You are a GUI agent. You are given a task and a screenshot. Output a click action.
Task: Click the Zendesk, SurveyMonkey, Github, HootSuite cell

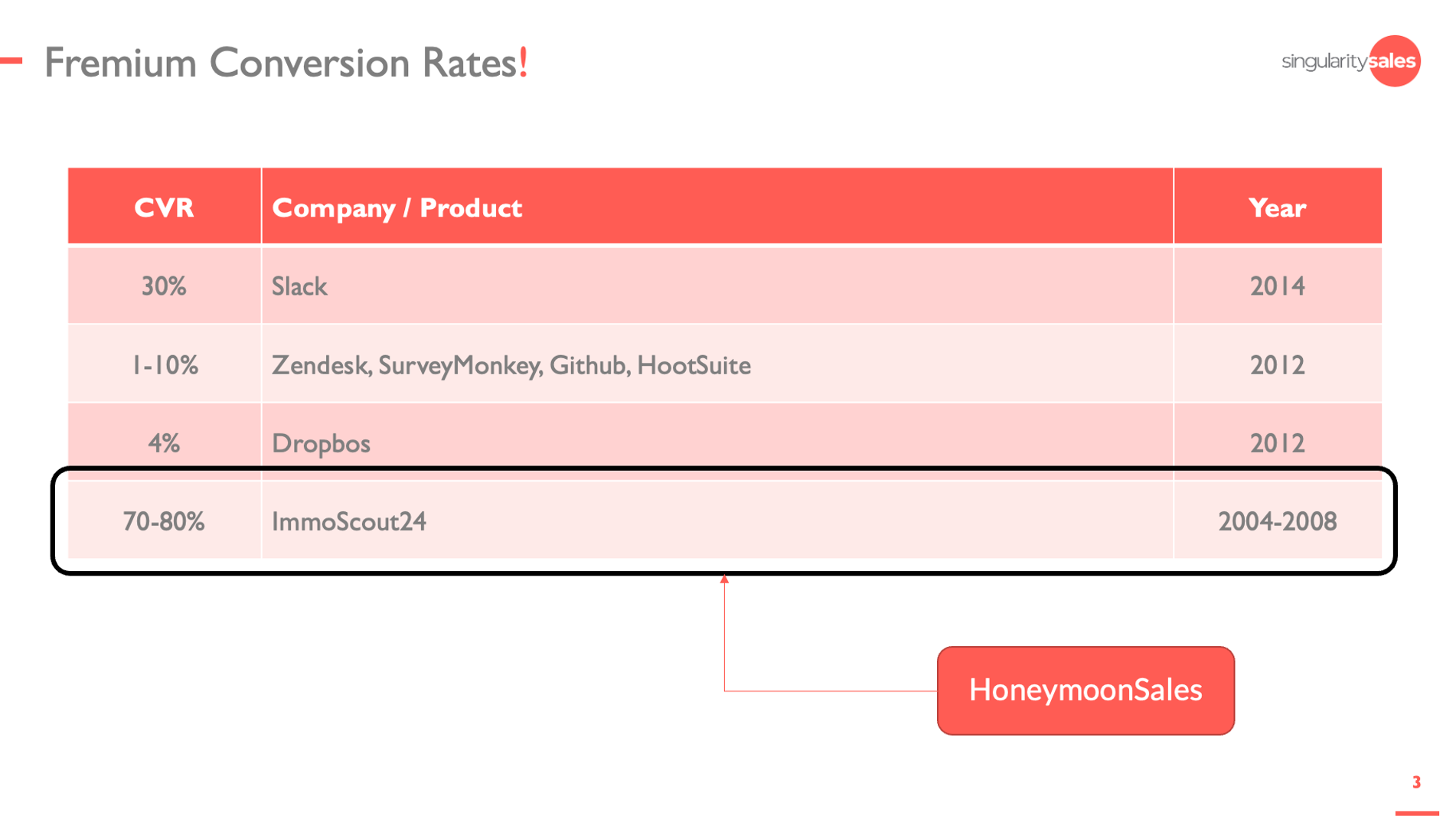click(511, 365)
